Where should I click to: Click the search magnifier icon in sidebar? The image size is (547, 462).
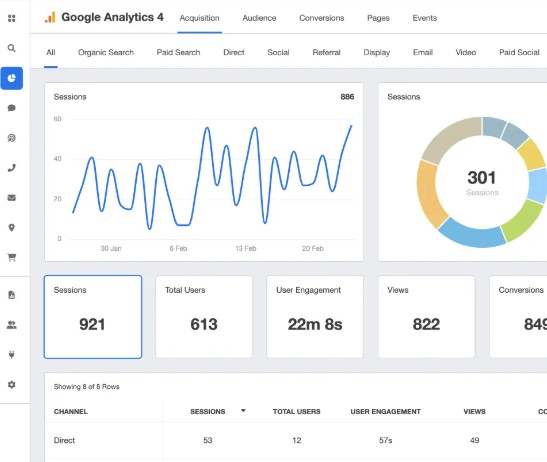point(12,48)
